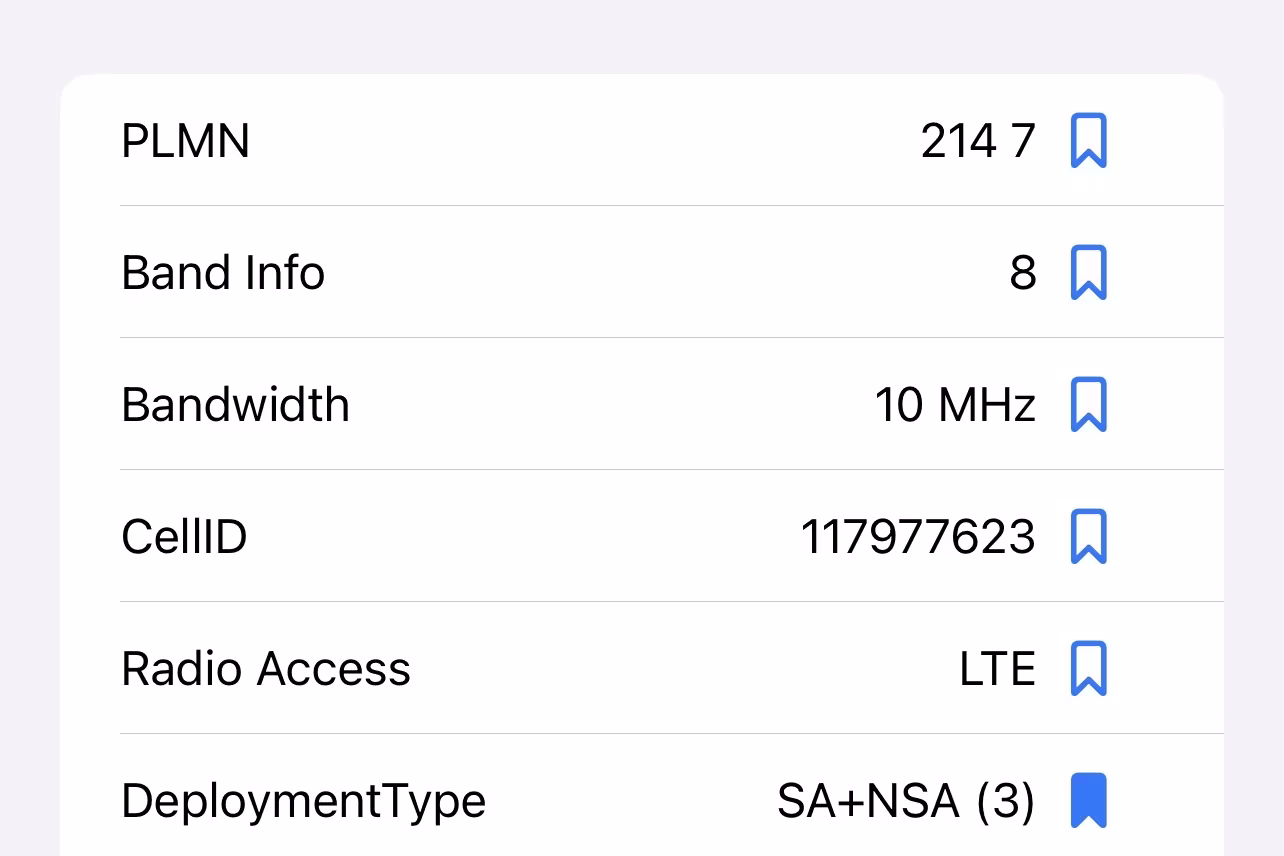Image resolution: width=1284 pixels, height=856 pixels.
Task: Select the CellID number 117977623
Action: pos(918,537)
